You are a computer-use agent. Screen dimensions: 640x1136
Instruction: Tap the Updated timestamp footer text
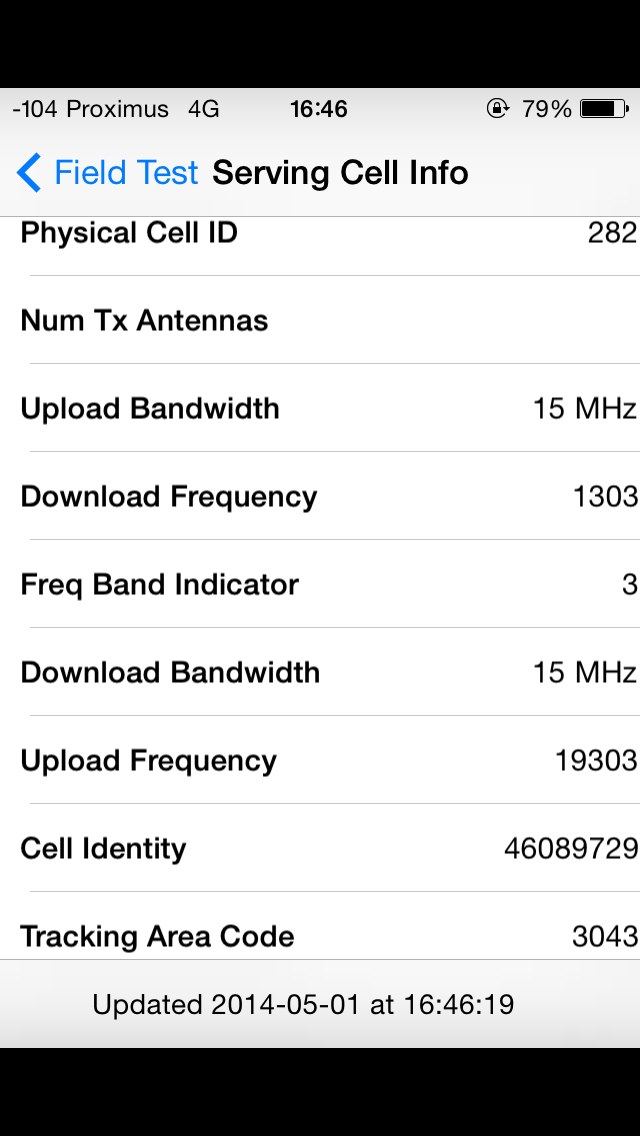303,1004
